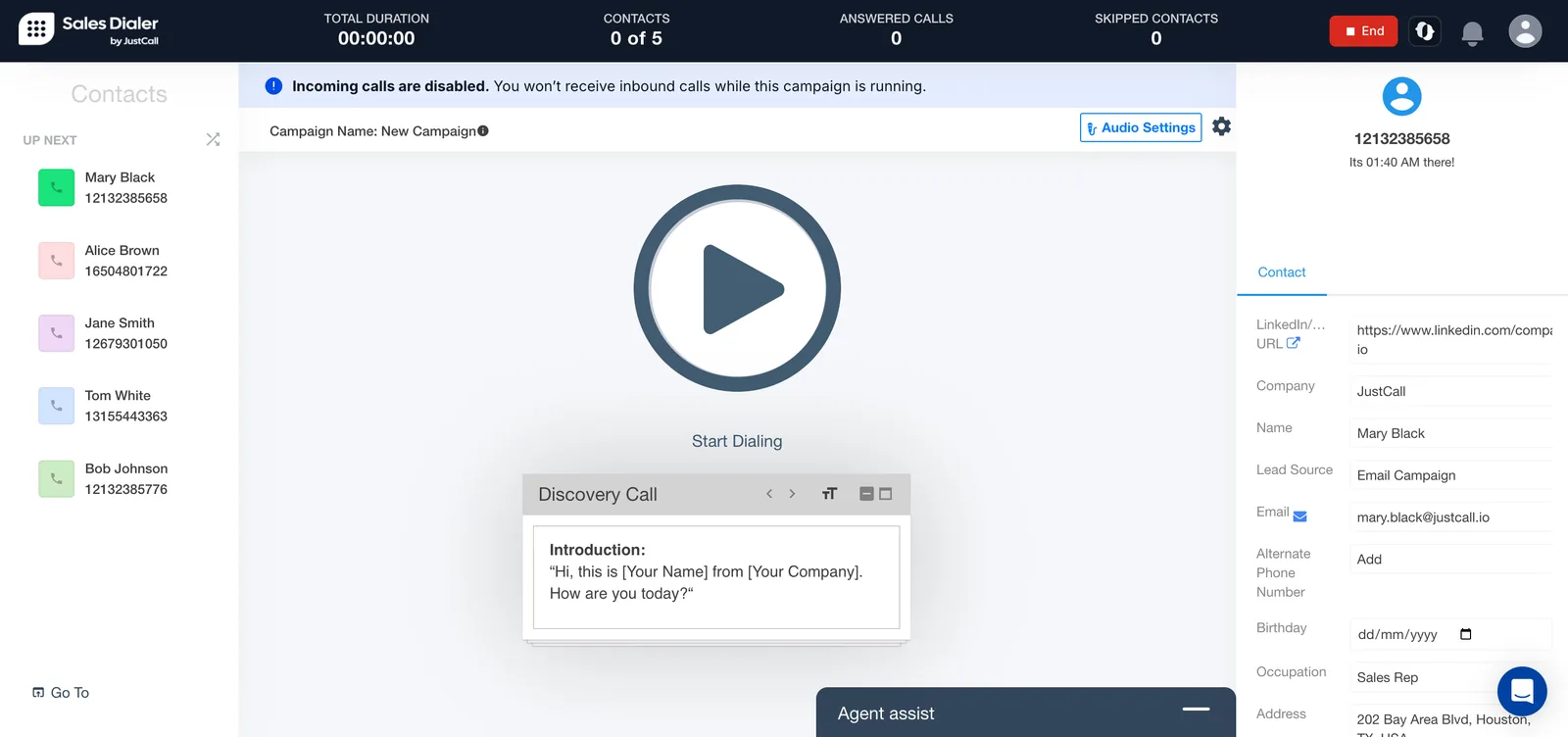Click Bob Johnson's green call icon
This screenshot has width=1568, height=737.
click(56, 479)
